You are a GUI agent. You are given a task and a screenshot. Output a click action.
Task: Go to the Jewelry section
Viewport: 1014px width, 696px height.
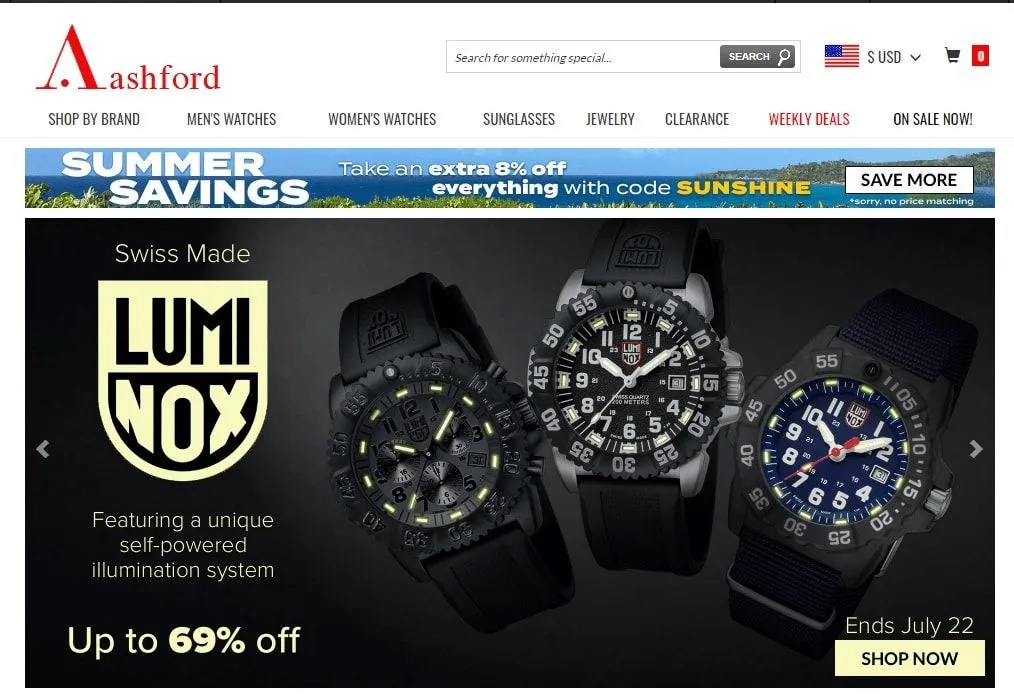click(610, 119)
